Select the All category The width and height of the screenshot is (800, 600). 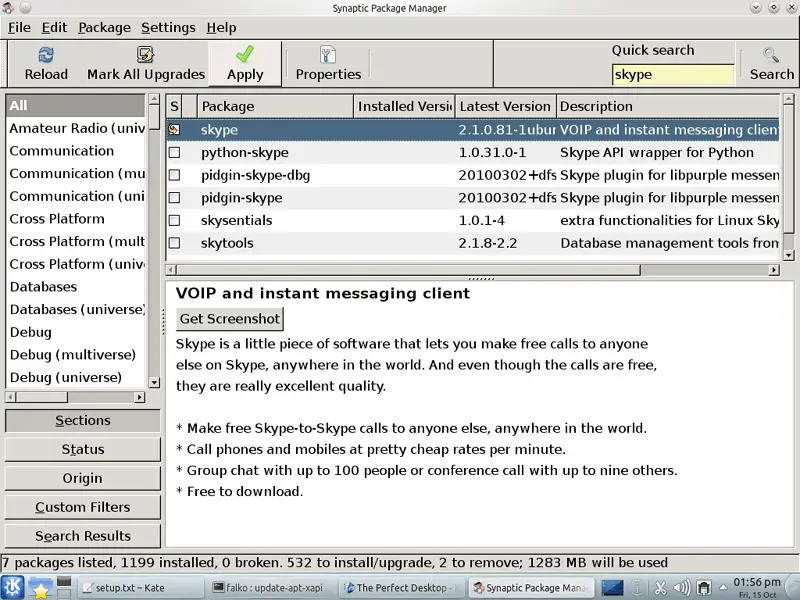point(76,106)
